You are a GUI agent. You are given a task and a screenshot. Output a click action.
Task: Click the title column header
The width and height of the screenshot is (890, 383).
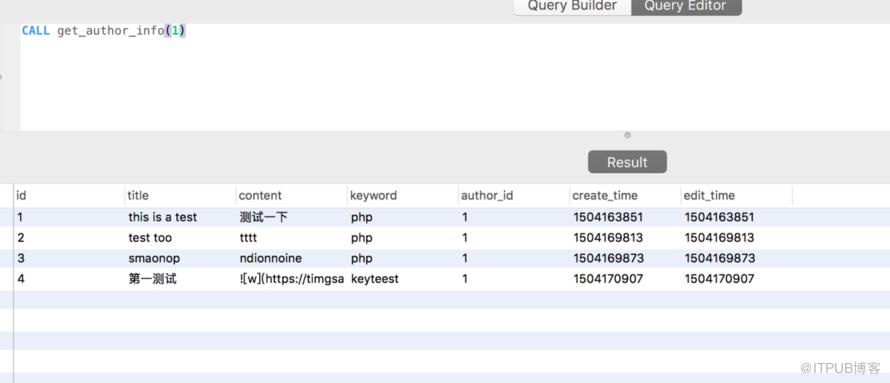pyautogui.click(x=180, y=195)
